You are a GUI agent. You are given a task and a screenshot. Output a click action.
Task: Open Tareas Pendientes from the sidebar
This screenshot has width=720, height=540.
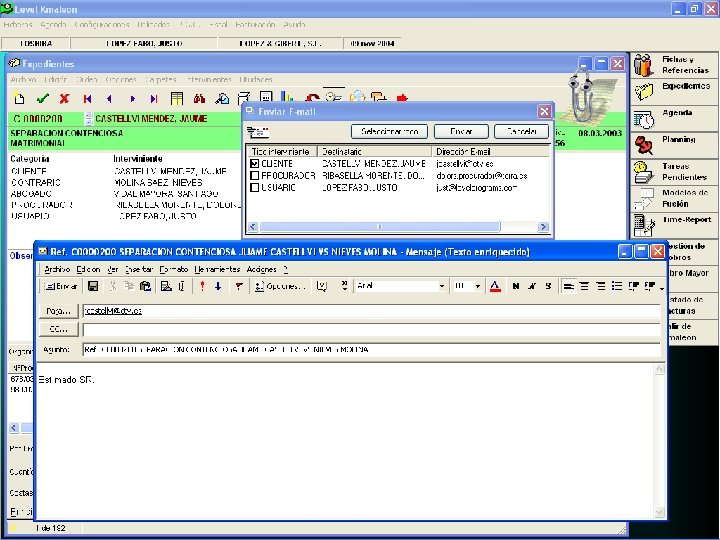tap(673, 172)
